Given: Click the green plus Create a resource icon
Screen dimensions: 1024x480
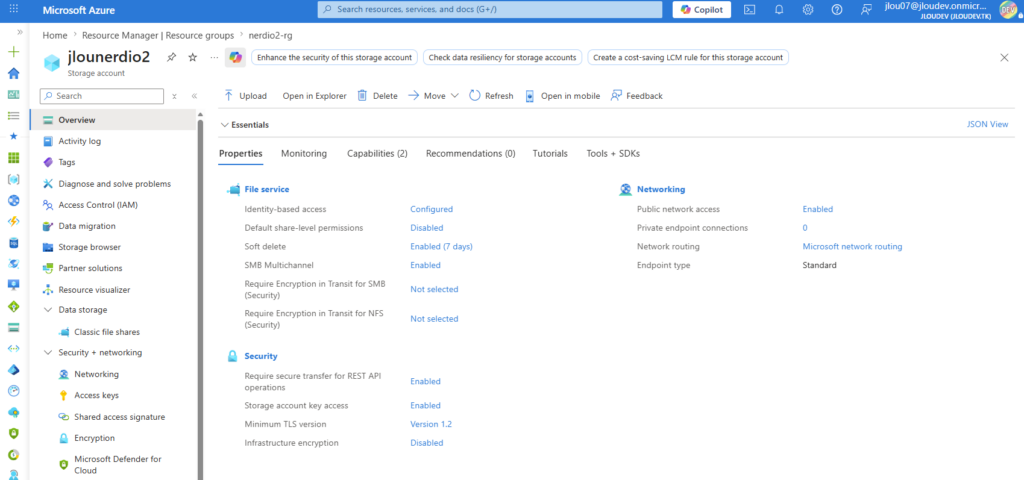Looking at the screenshot, I should (14, 52).
